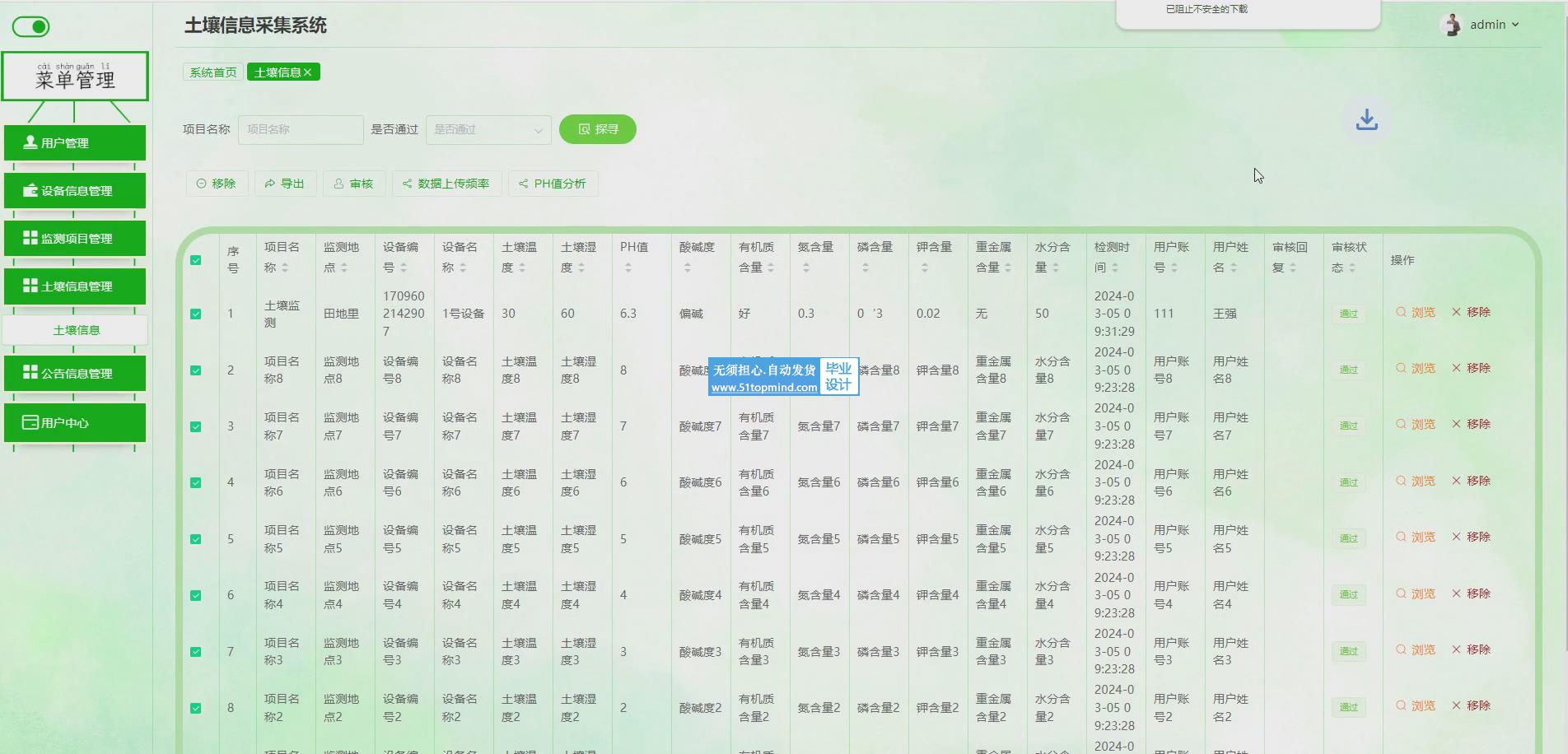1568x754 pixels.
Task: Open the 是否通过 dropdown
Action: point(488,129)
